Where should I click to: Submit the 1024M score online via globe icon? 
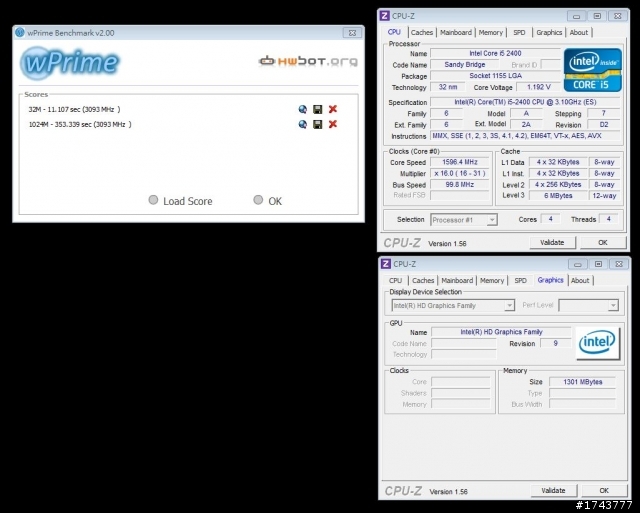(302, 124)
